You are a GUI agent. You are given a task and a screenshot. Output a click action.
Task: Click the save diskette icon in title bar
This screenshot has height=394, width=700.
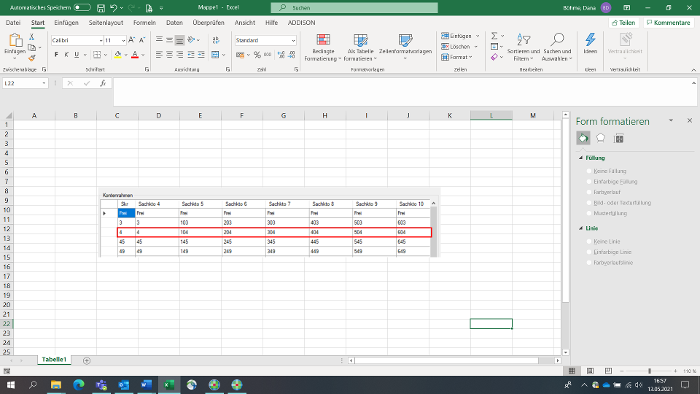(x=101, y=8)
